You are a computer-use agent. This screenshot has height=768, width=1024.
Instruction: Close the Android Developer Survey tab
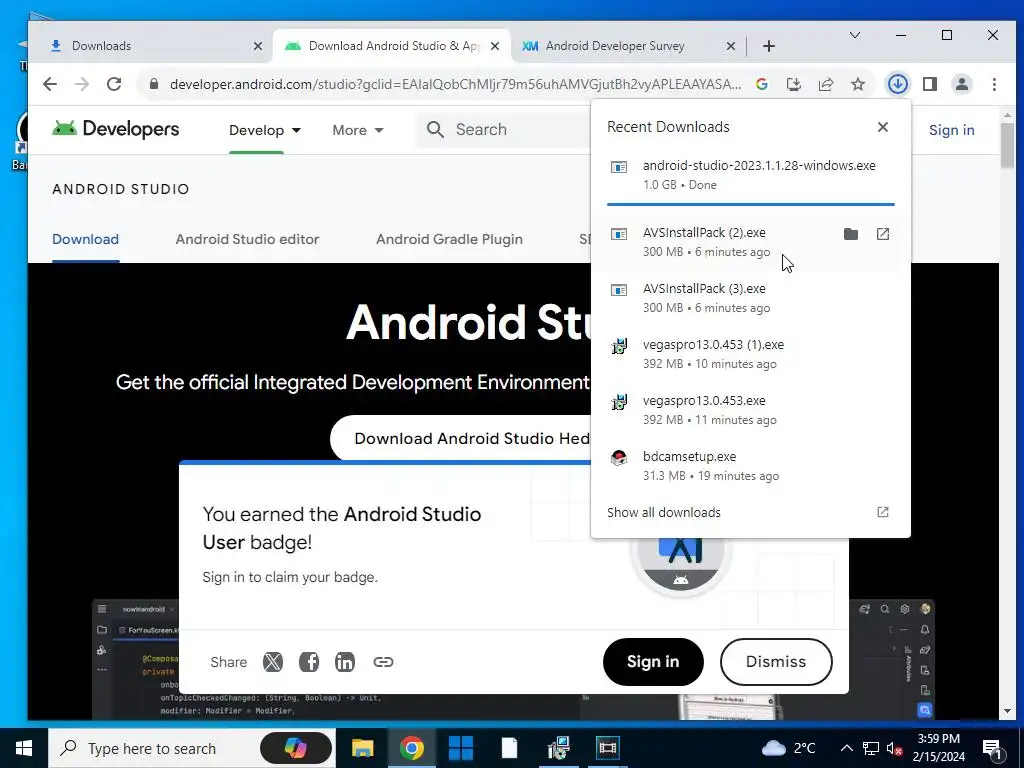[x=731, y=46]
